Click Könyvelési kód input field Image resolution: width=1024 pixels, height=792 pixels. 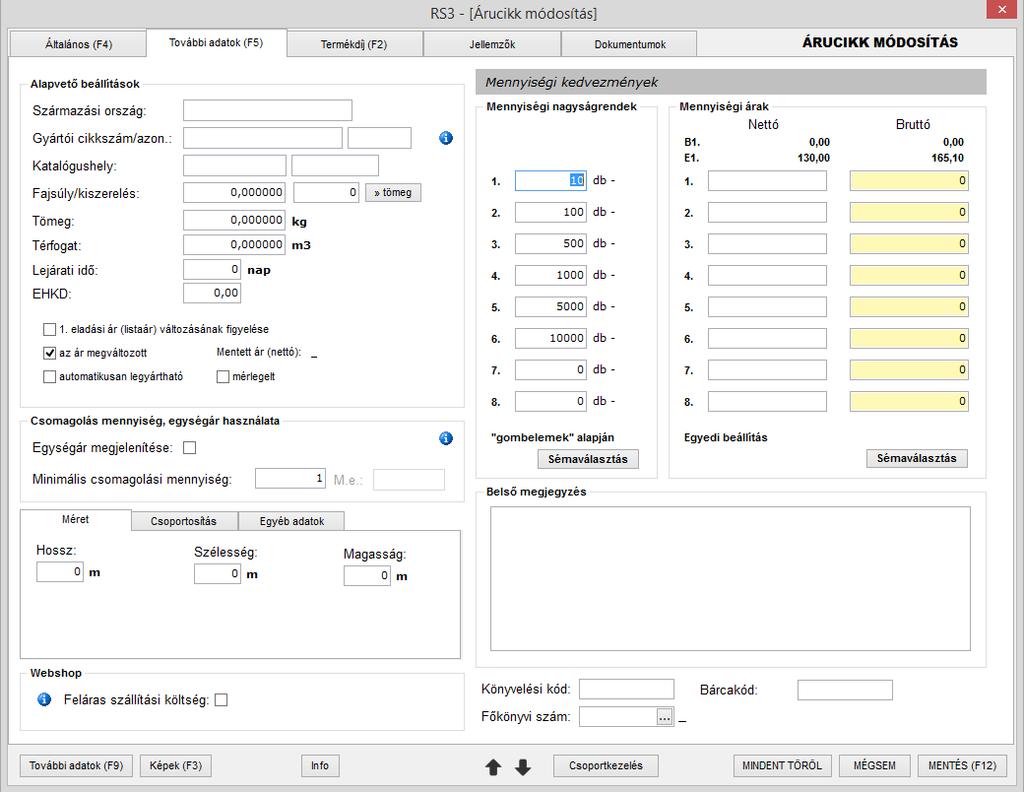(626, 689)
